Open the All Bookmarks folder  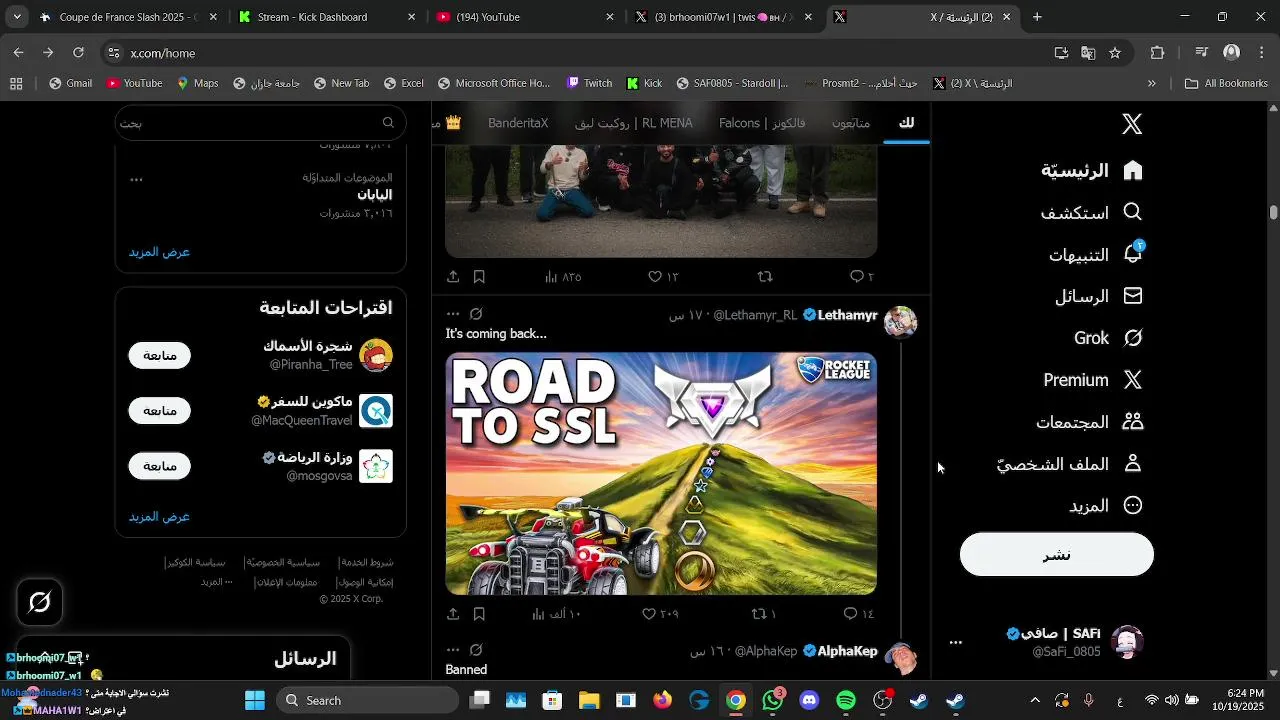[1226, 83]
